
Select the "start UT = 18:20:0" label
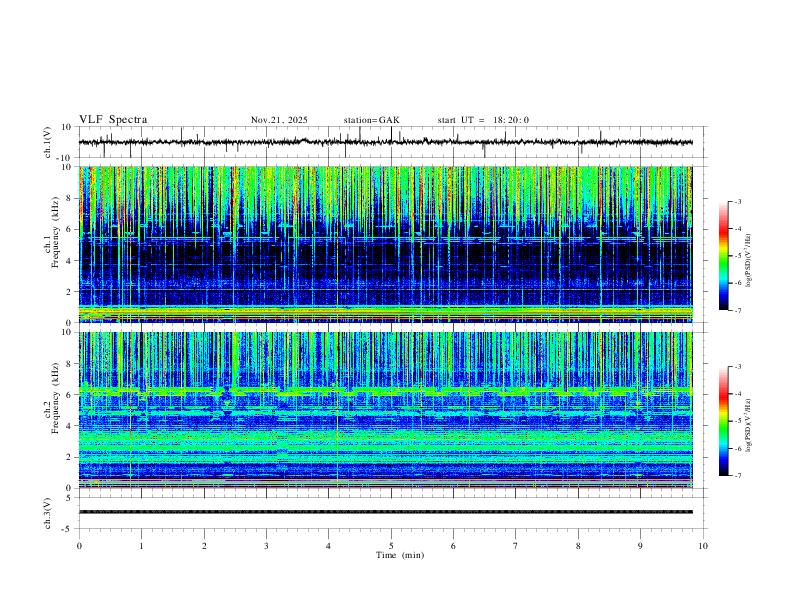pos(483,120)
